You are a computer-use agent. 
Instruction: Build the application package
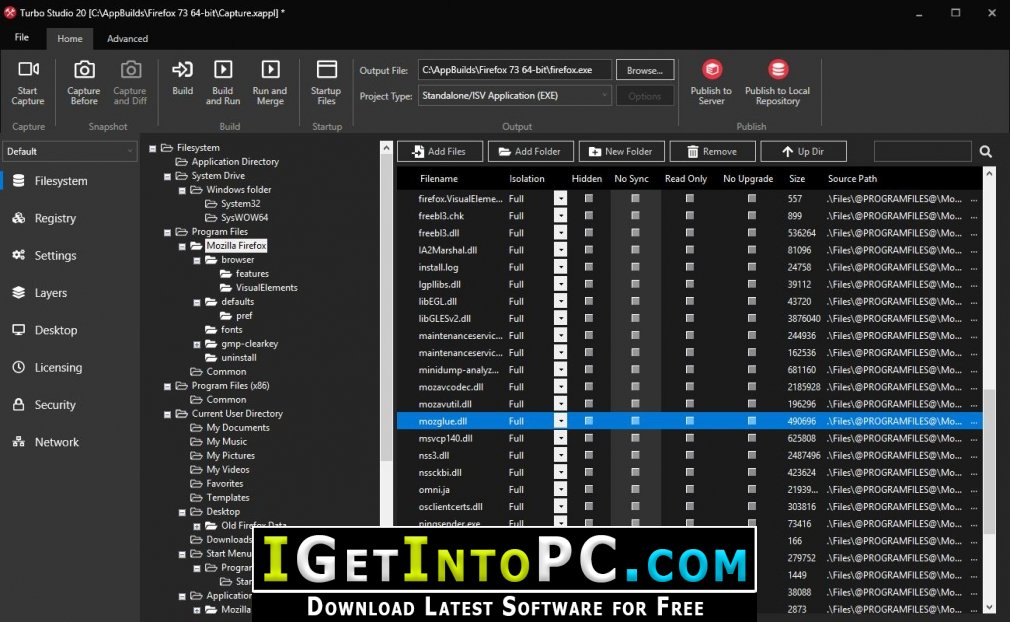pos(182,77)
